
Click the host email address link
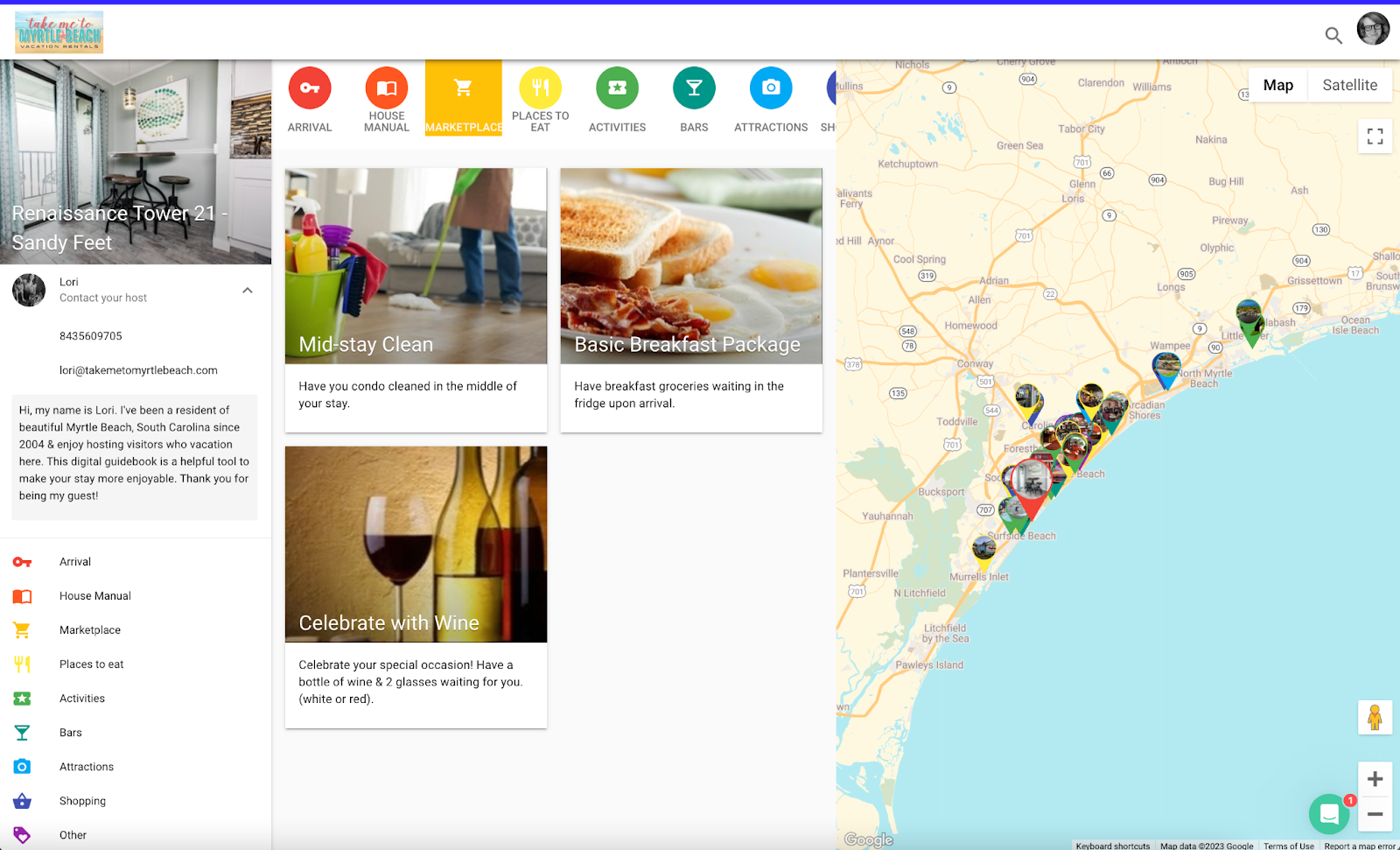pos(138,370)
